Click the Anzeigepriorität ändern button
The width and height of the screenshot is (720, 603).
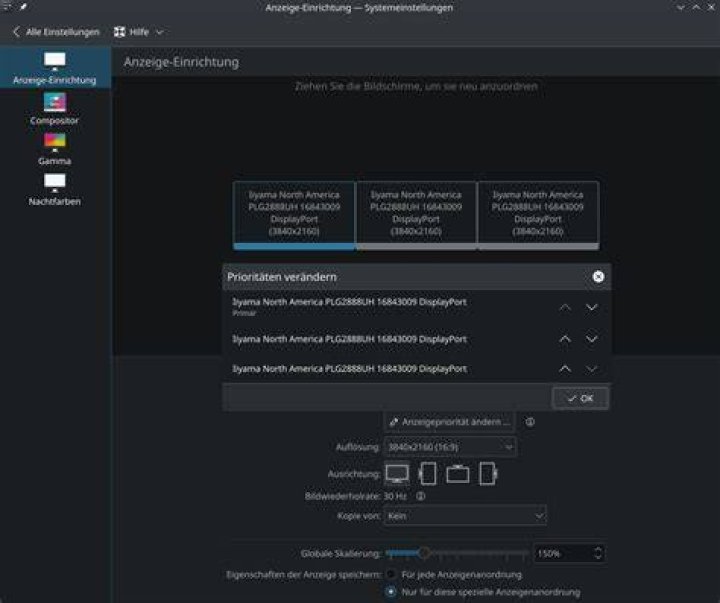point(449,422)
